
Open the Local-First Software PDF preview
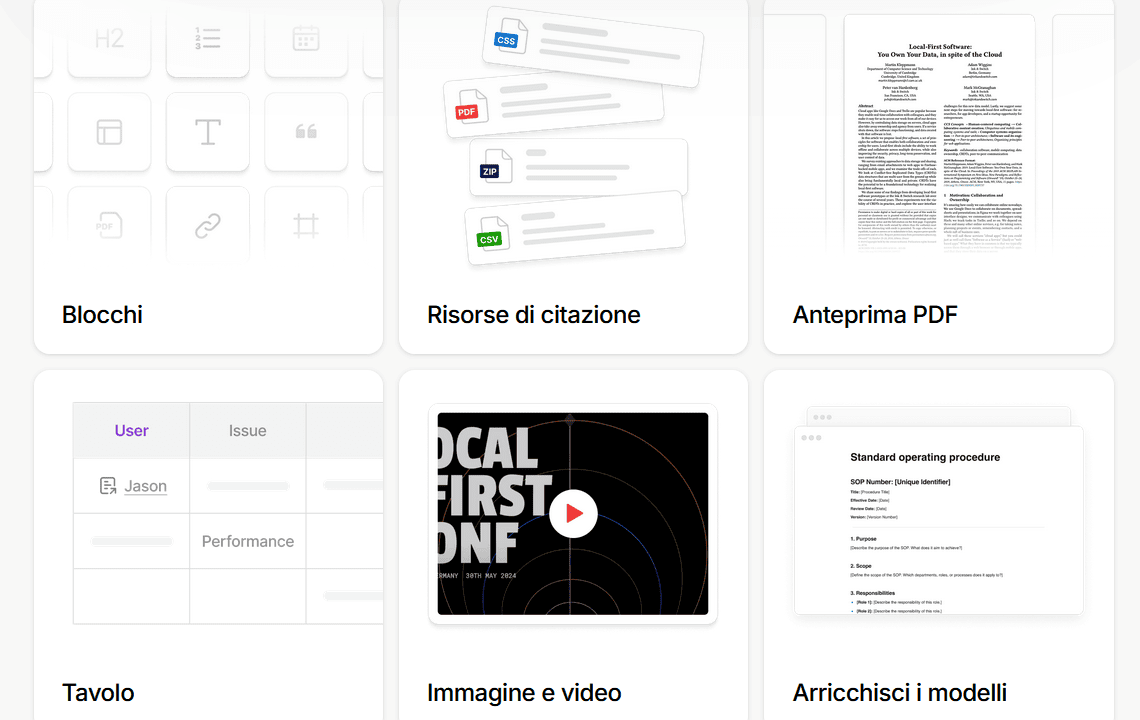[x=939, y=135]
